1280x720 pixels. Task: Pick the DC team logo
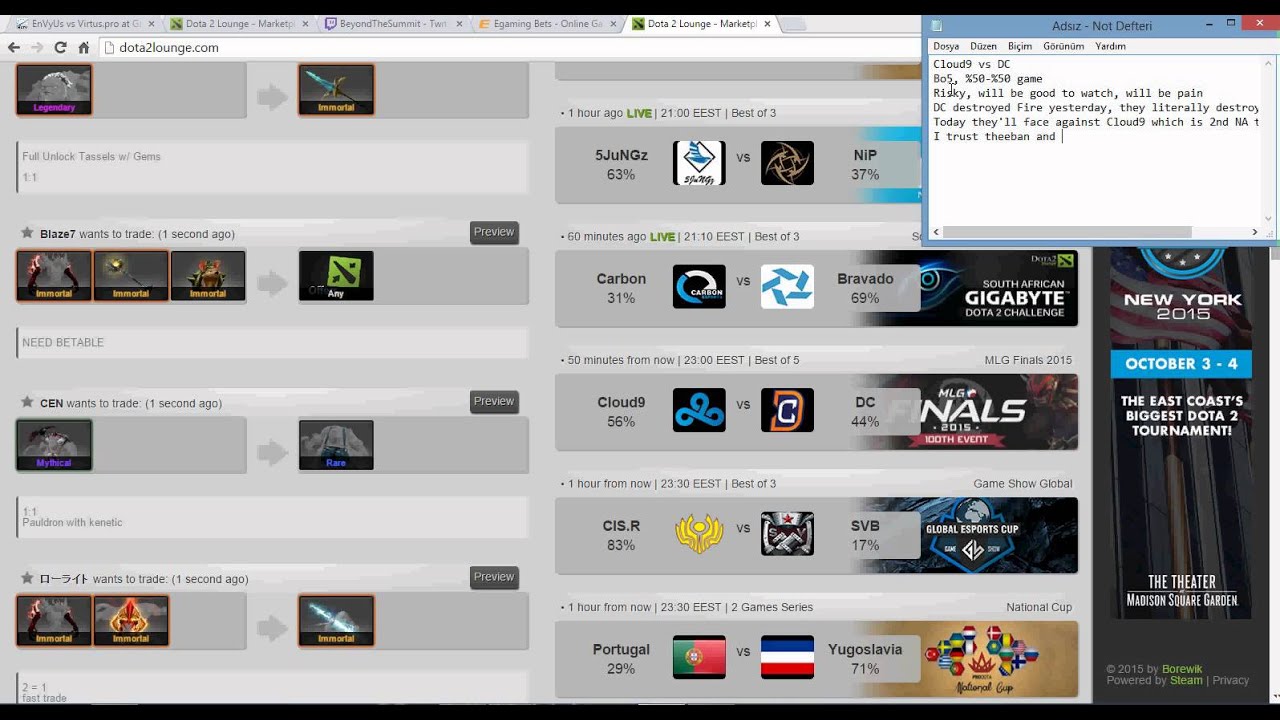pos(787,410)
